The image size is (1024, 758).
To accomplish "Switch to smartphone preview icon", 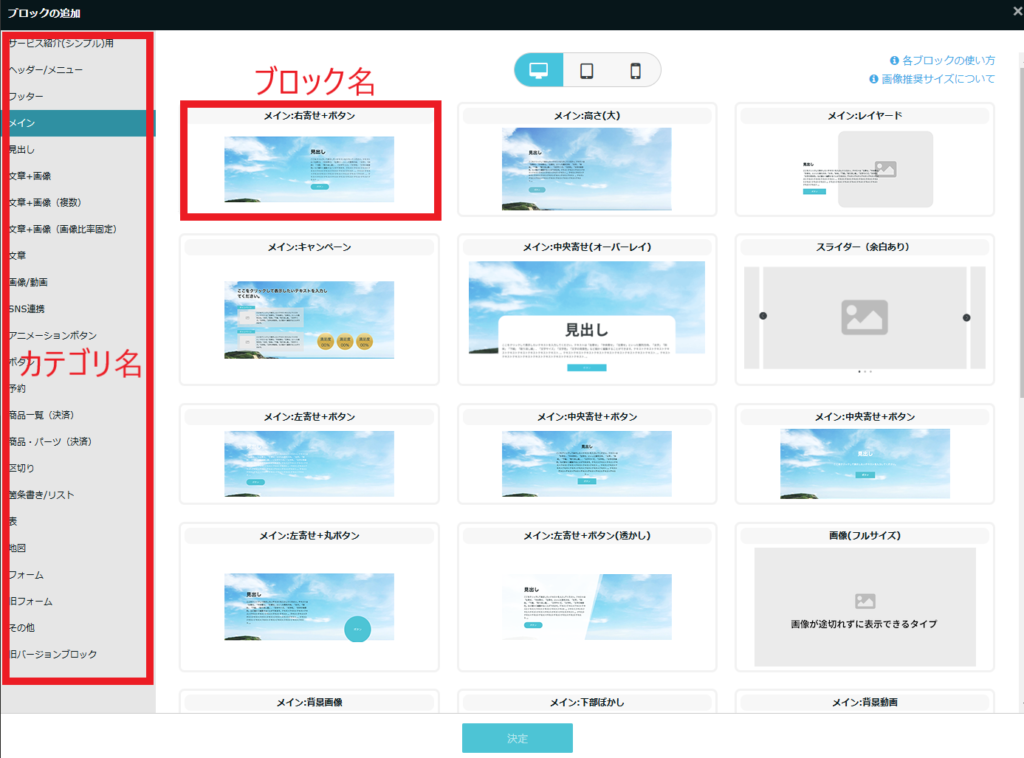I will tap(635, 70).
